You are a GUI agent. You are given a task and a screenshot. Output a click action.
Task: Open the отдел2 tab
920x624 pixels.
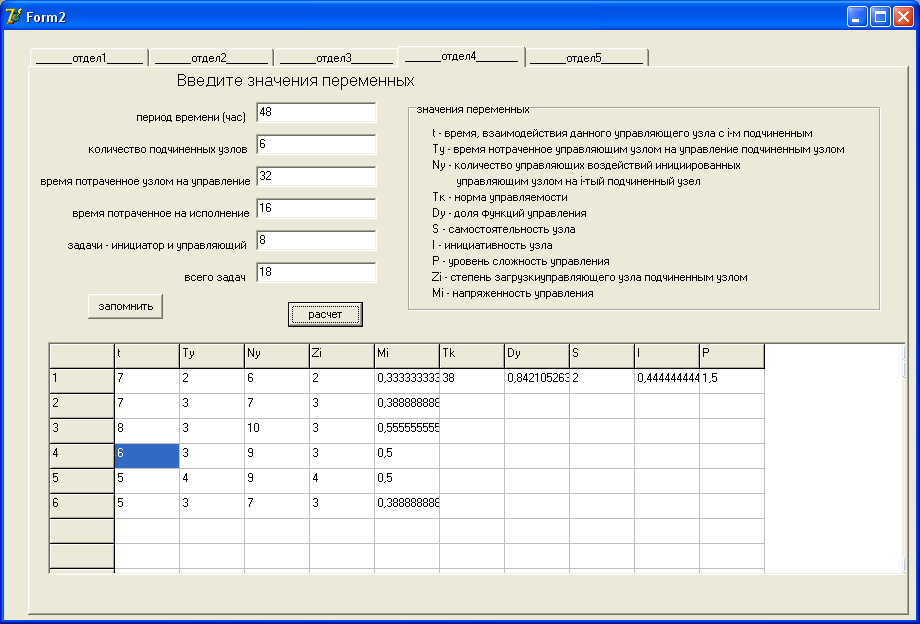(x=210, y=58)
